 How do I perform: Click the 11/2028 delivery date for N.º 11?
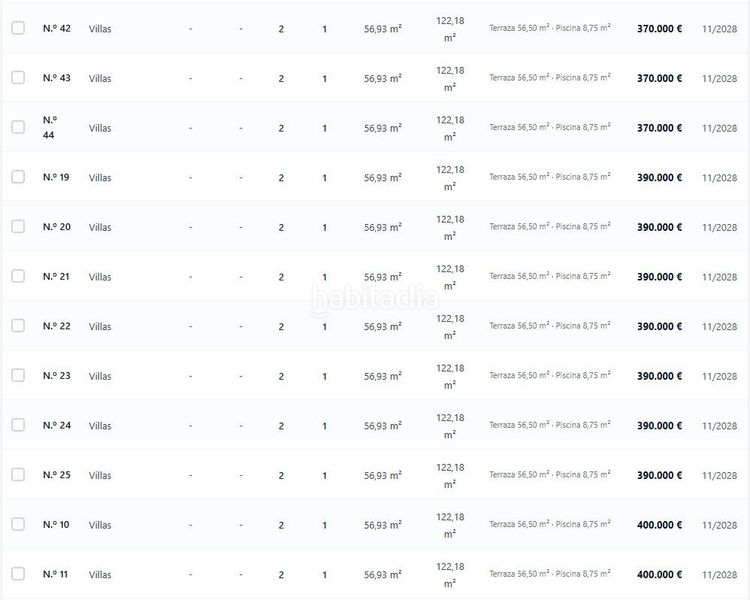point(719,575)
